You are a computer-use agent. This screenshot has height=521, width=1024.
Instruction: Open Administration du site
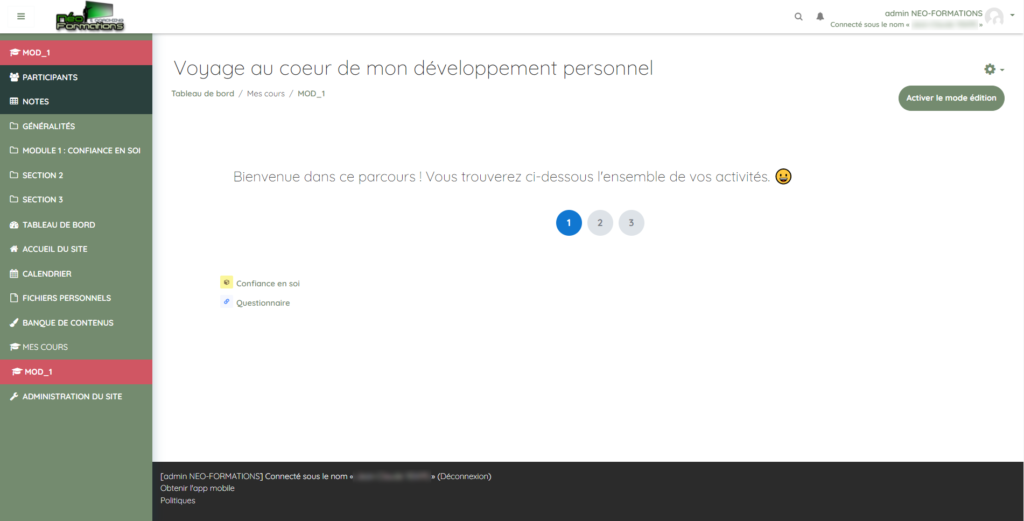click(x=76, y=396)
